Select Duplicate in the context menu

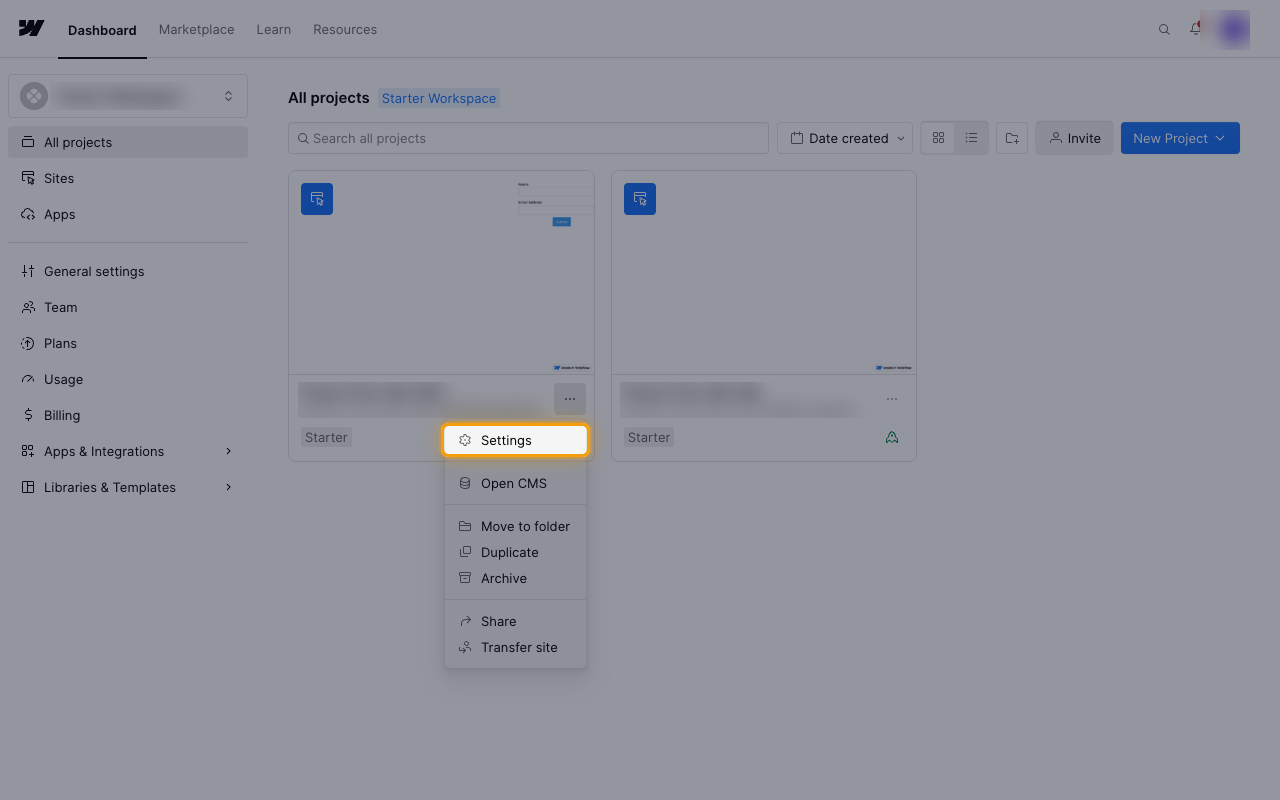(x=515, y=552)
